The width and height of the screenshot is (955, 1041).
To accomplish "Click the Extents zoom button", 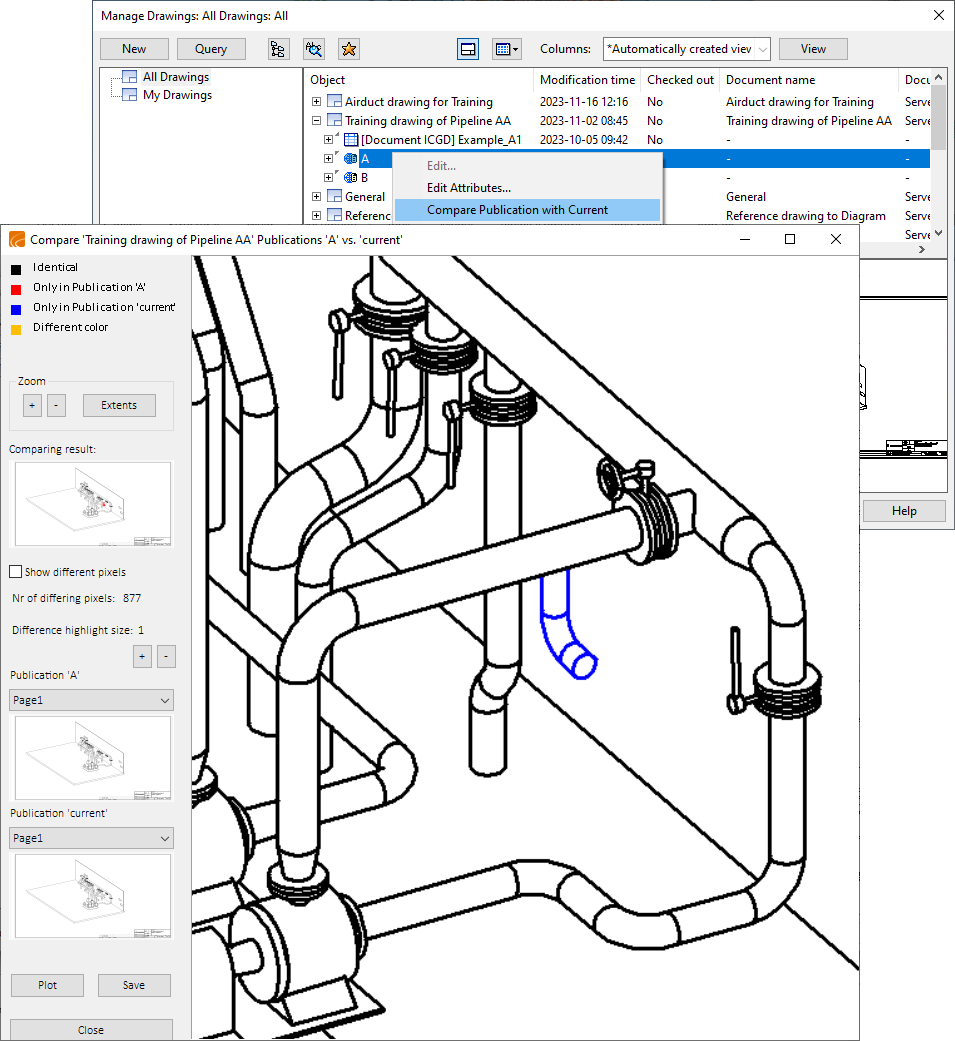I will click(119, 405).
